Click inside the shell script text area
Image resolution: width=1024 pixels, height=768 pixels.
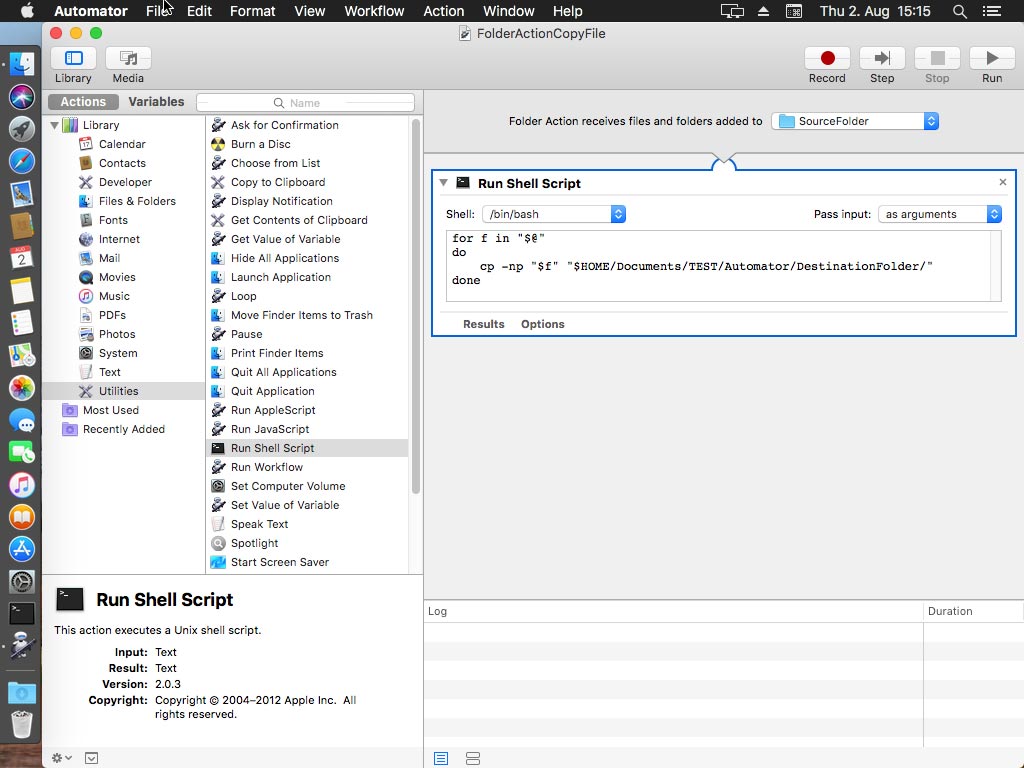point(724,266)
